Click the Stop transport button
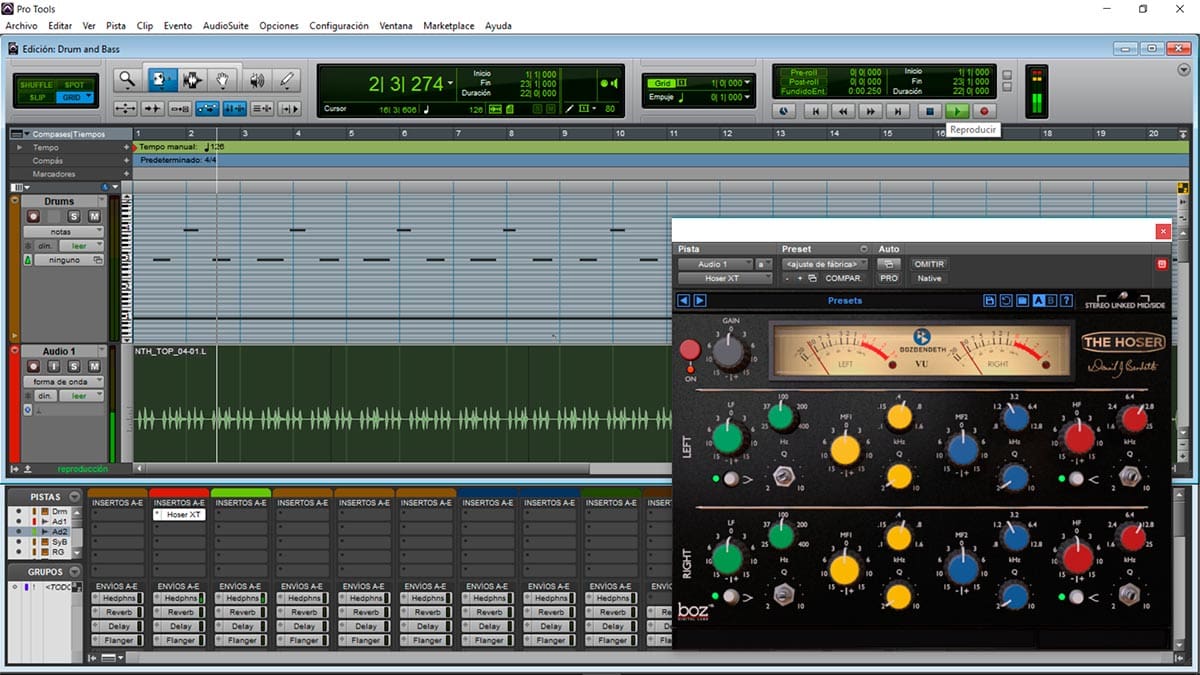This screenshot has height=675, width=1200. 929,112
